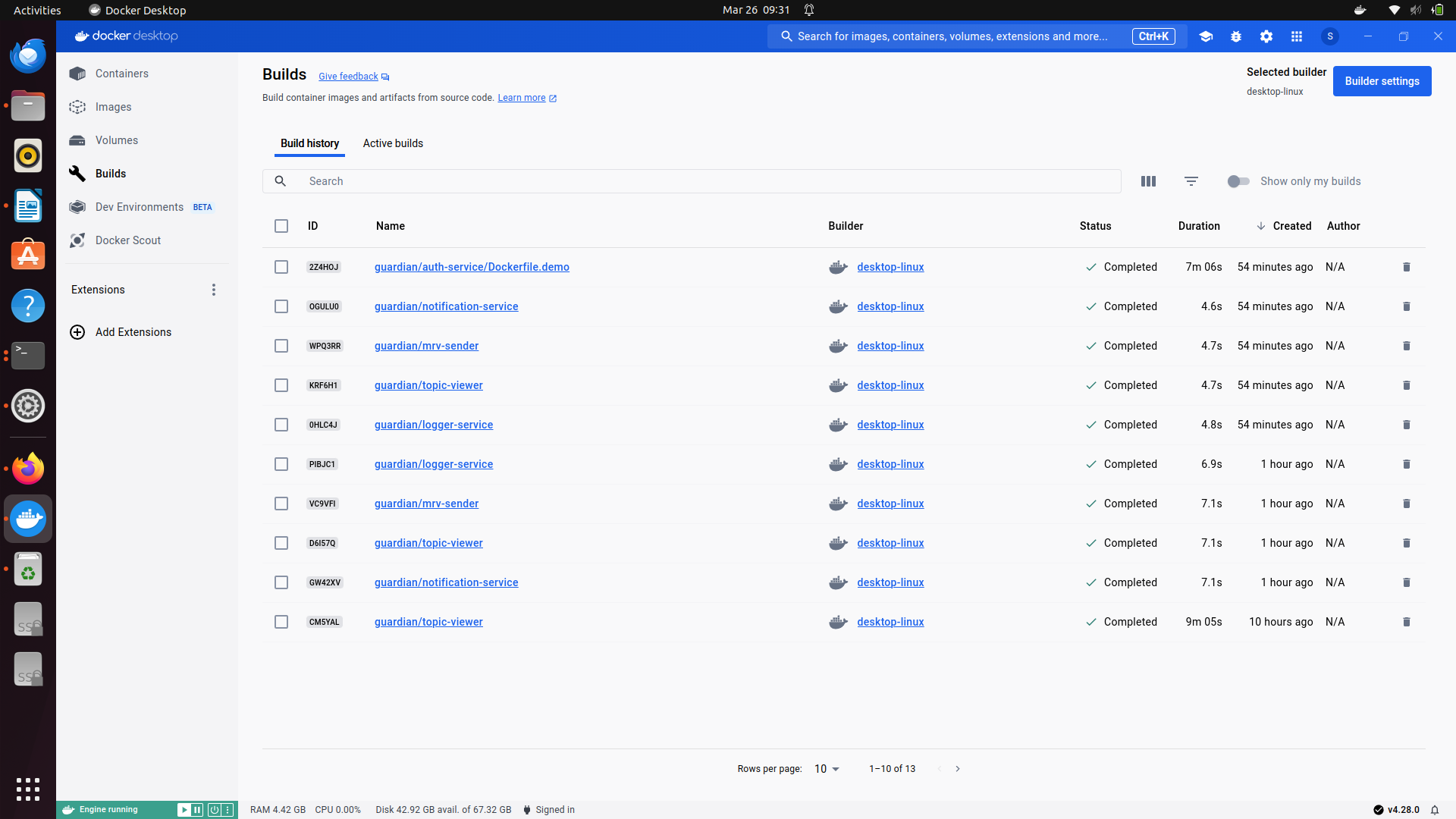Toggle Show only my builds
The height and width of the screenshot is (819, 1456).
click(1238, 181)
